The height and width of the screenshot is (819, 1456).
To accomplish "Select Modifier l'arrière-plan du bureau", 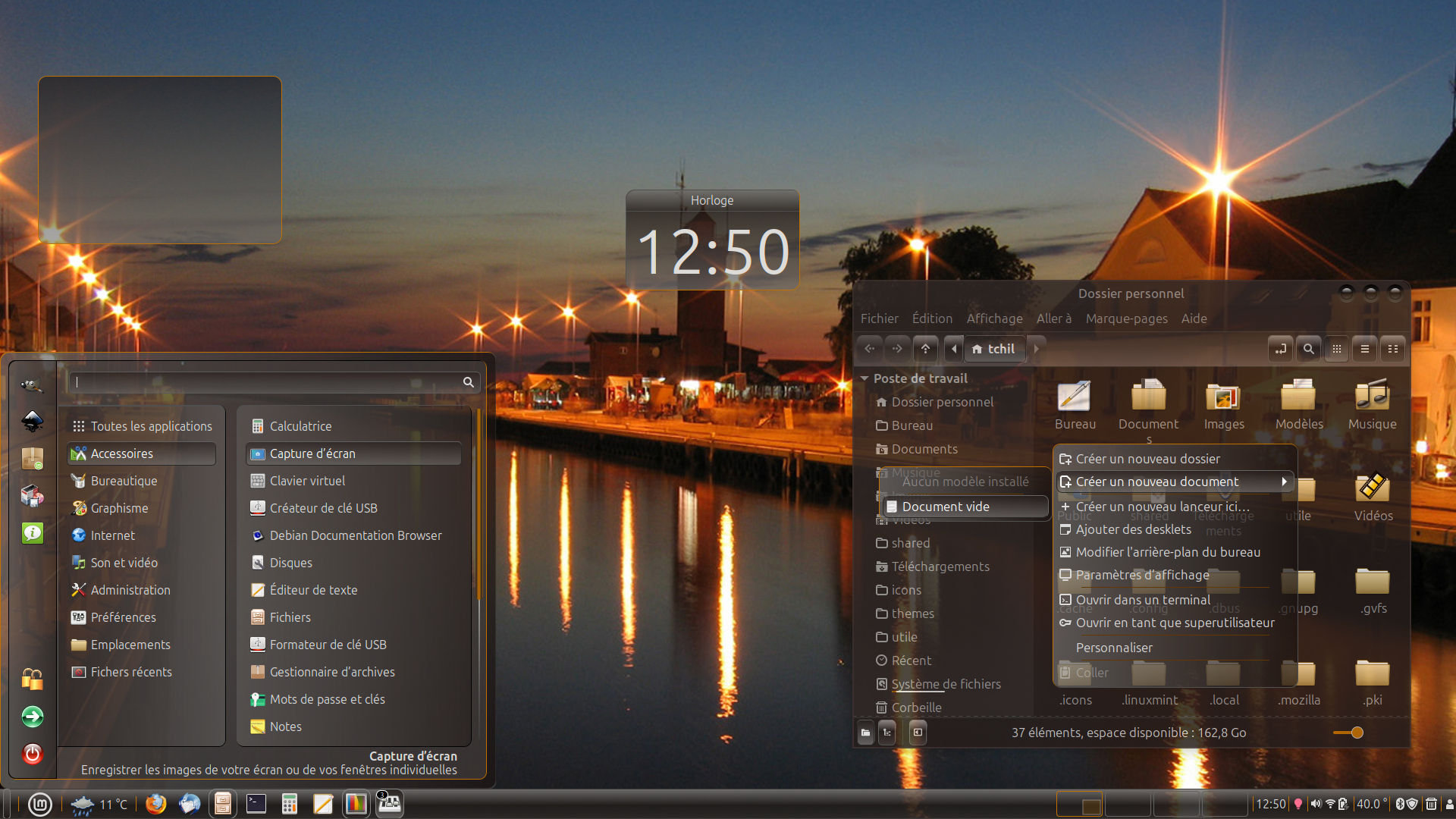I will pos(1175,552).
